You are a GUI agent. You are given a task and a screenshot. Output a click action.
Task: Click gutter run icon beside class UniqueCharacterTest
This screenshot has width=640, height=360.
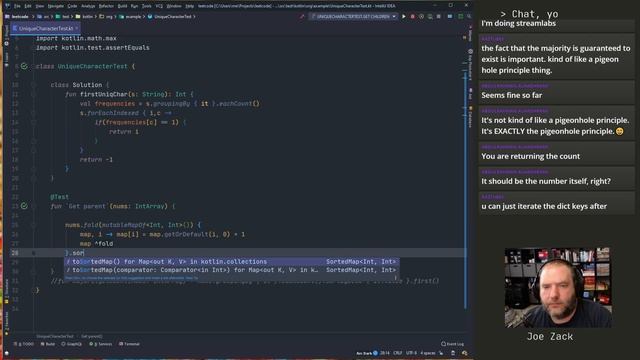click(x=24, y=66)
